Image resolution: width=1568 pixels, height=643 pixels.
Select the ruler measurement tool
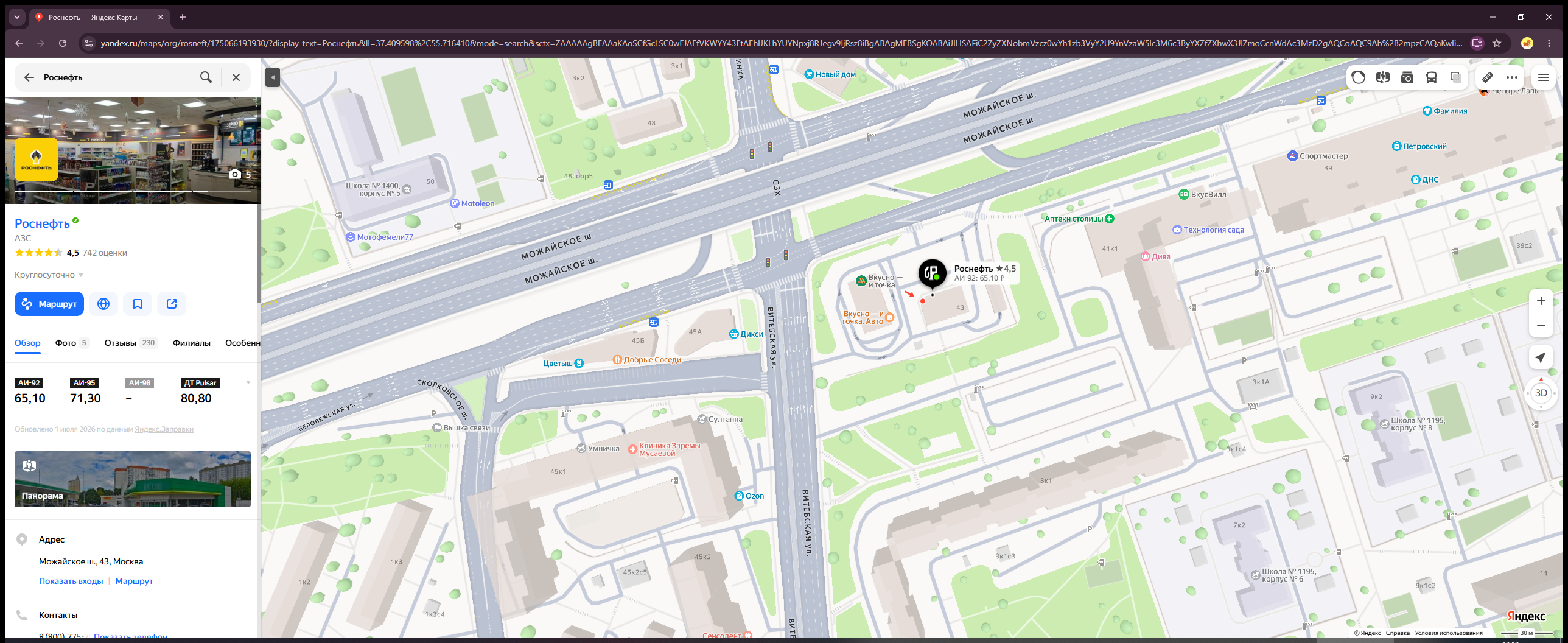pos(1488,77)
